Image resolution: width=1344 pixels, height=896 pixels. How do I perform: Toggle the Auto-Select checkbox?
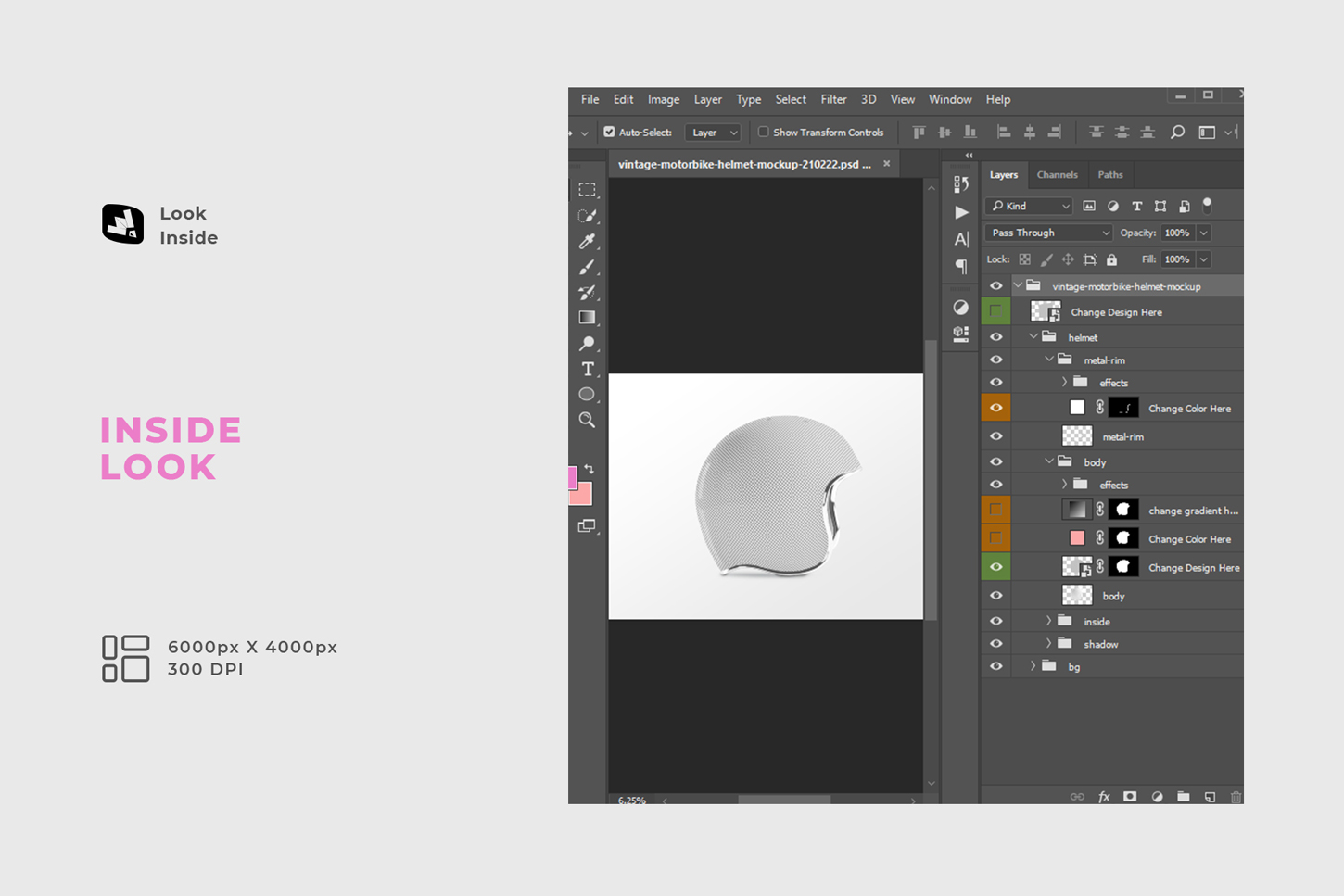coord(609,133)
